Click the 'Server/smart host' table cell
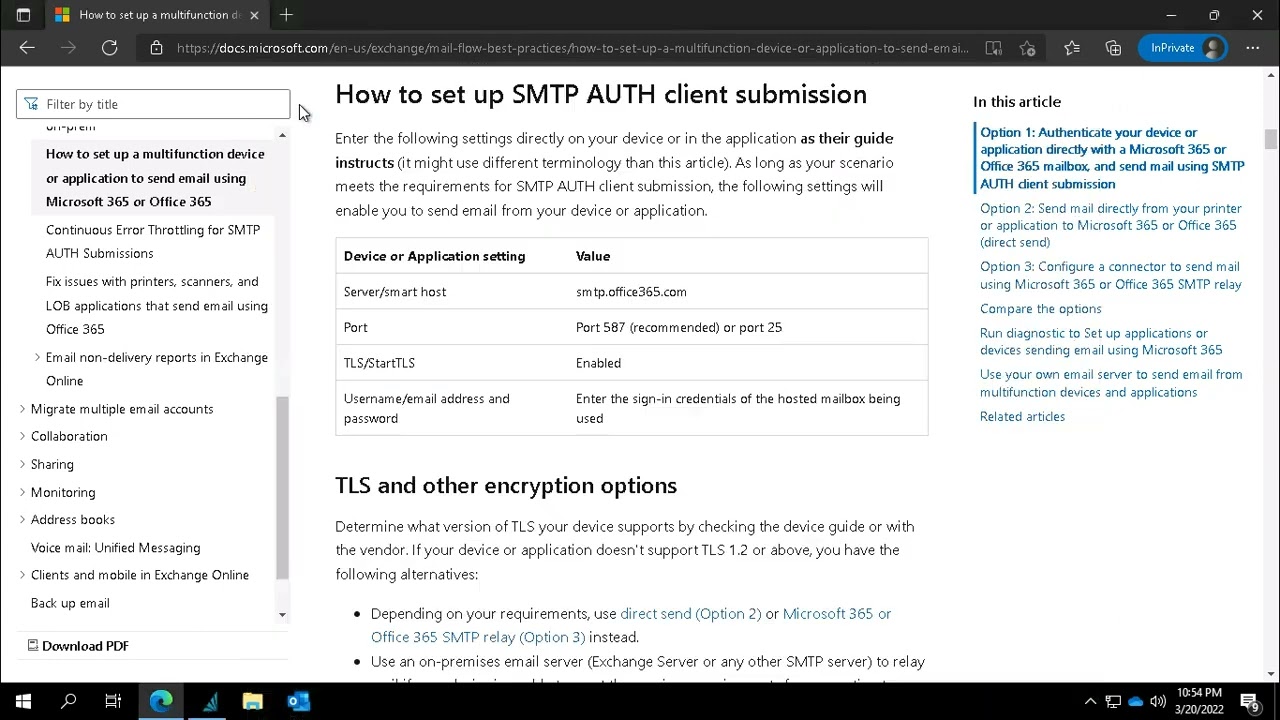The width and height of the screenshot is (1280, 720). coord(395,292)
